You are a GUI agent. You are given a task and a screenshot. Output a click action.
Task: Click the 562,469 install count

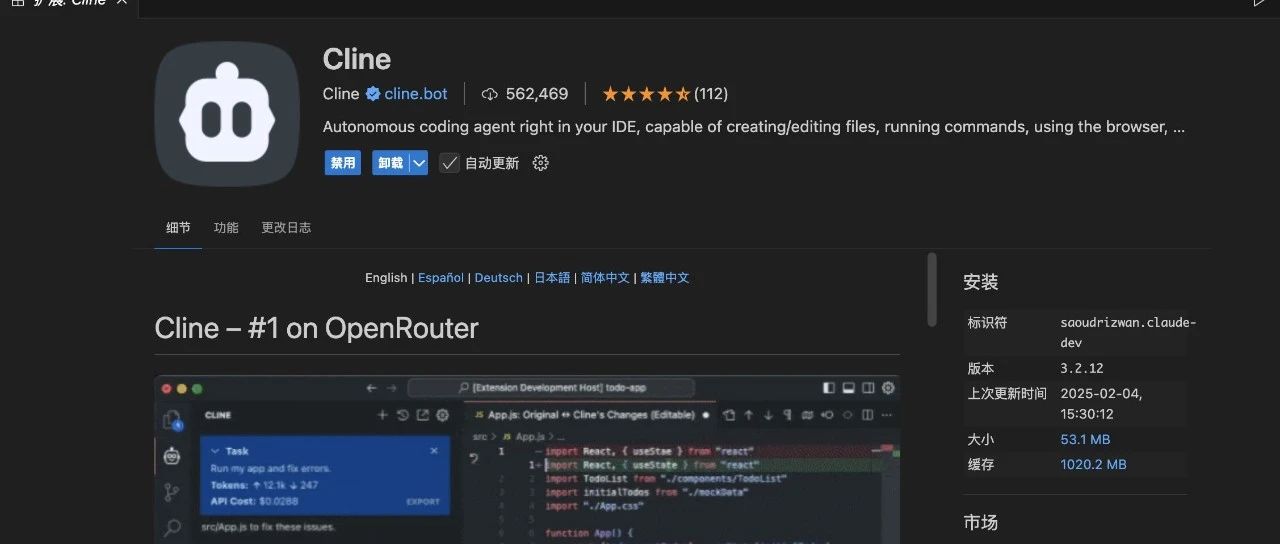click(x=537, y=94)
